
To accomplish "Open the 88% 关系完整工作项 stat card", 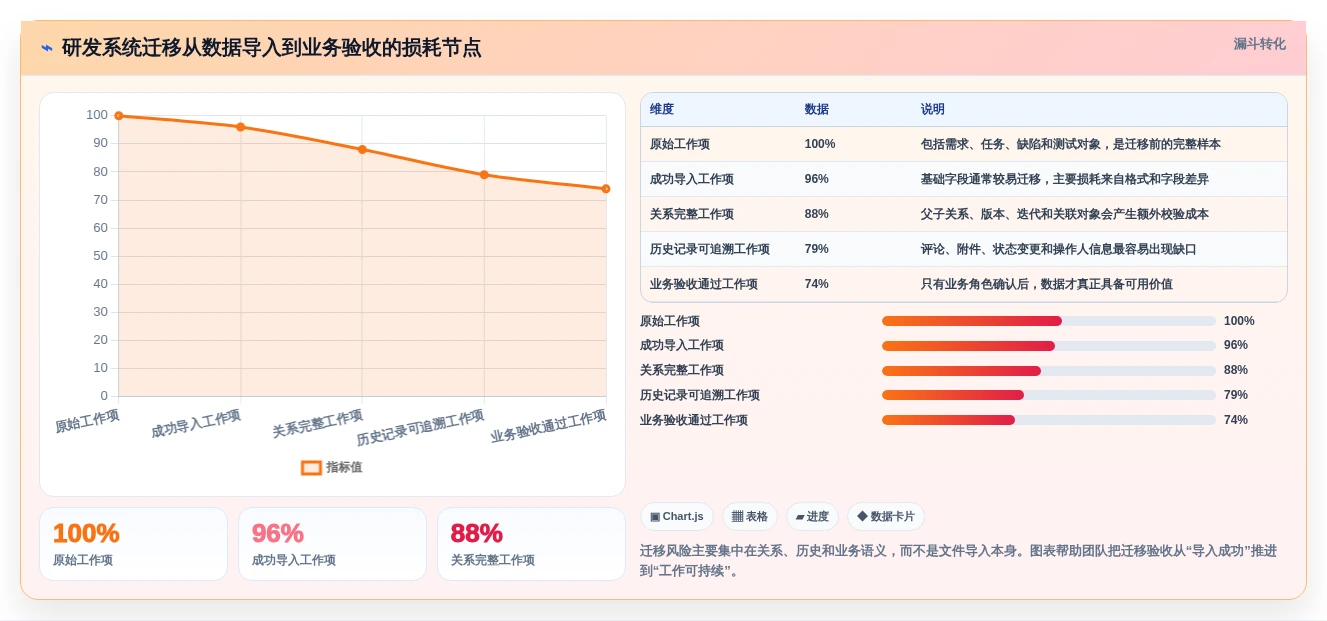I will pos(531,544).
